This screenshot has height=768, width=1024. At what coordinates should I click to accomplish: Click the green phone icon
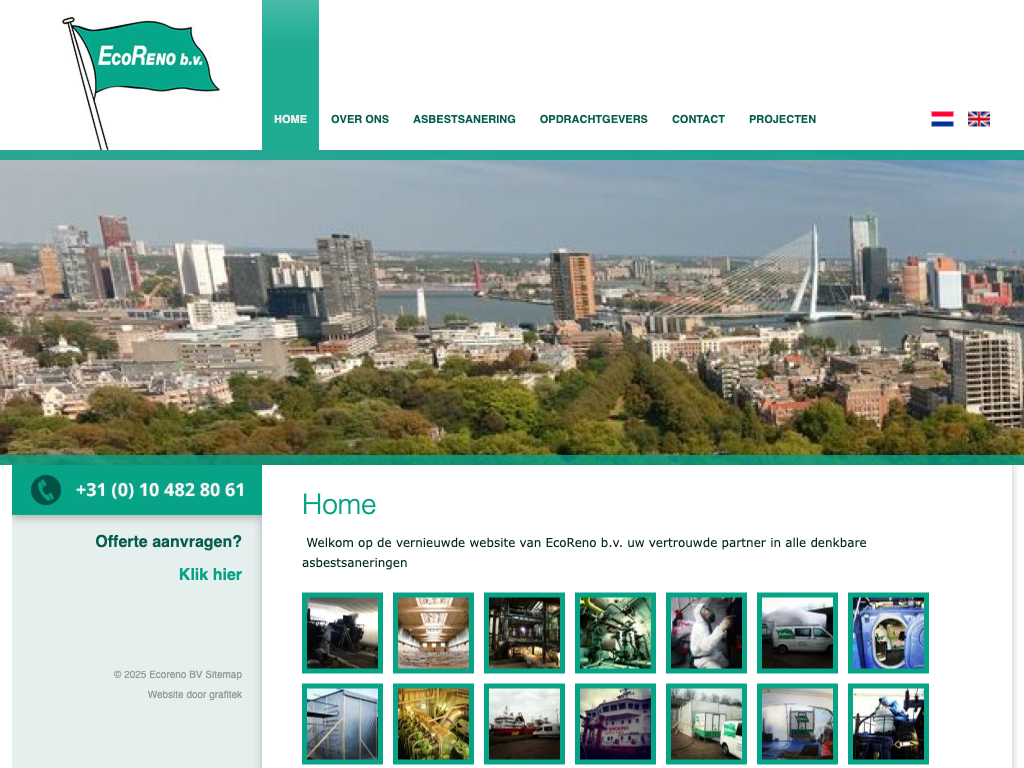pos(46,490)
